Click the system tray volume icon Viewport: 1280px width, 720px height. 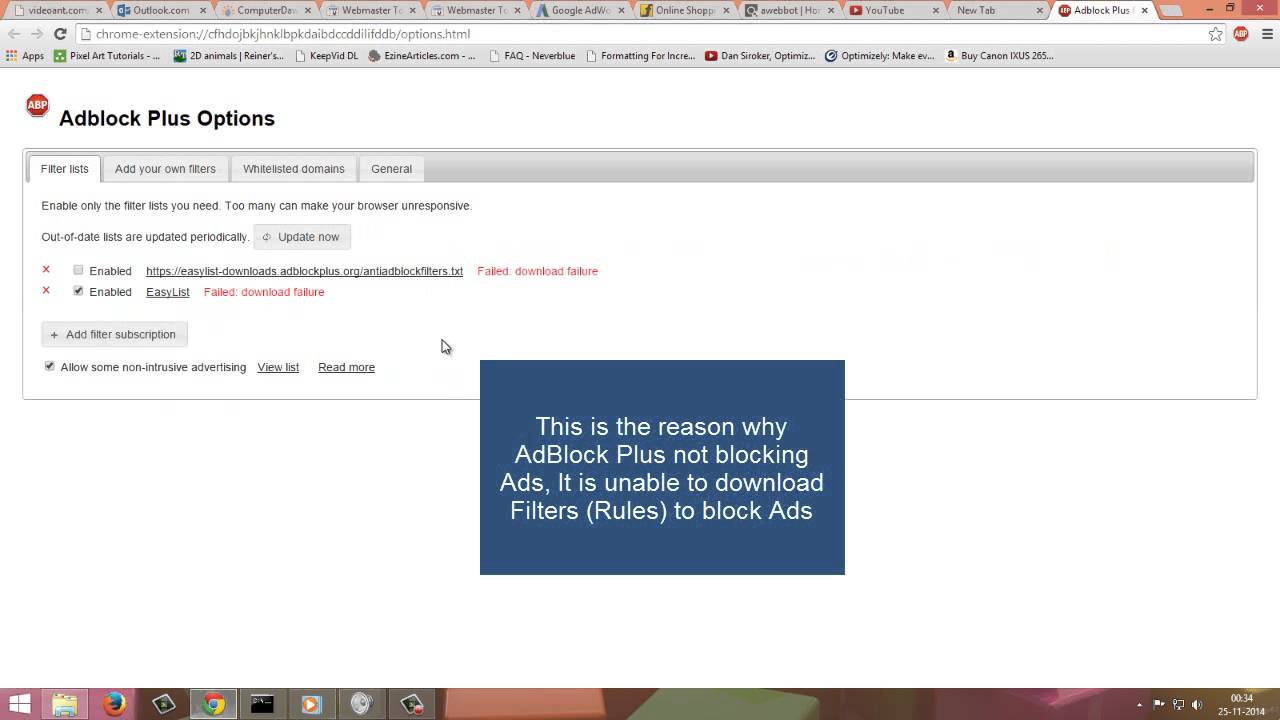coord(1197,705)
